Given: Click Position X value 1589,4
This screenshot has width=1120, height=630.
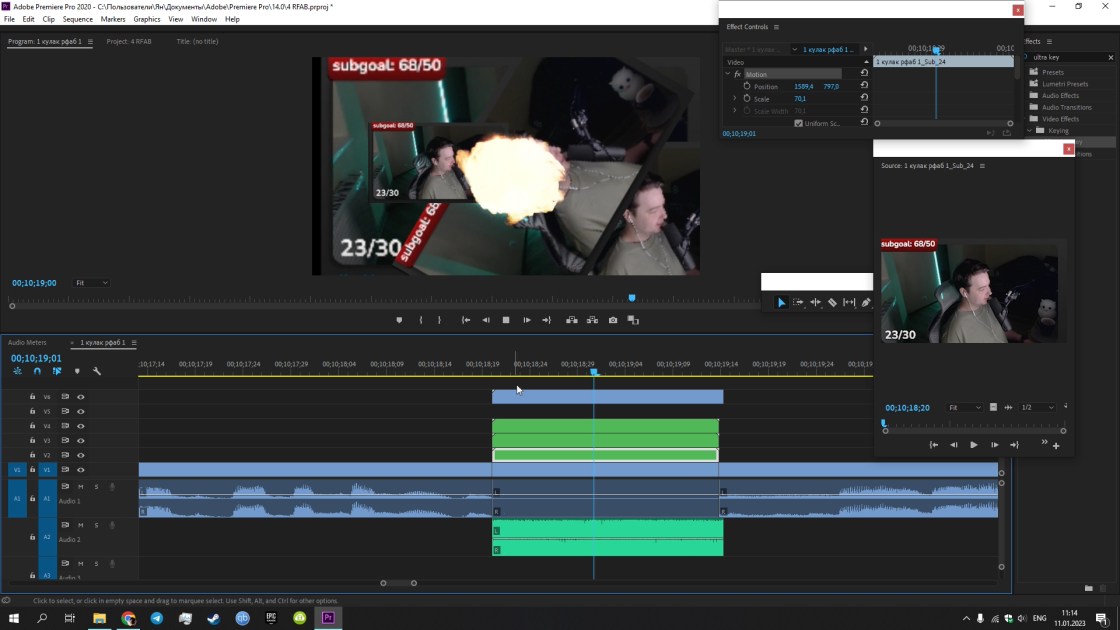Looking at the screenshot, I should pos(804,86).
